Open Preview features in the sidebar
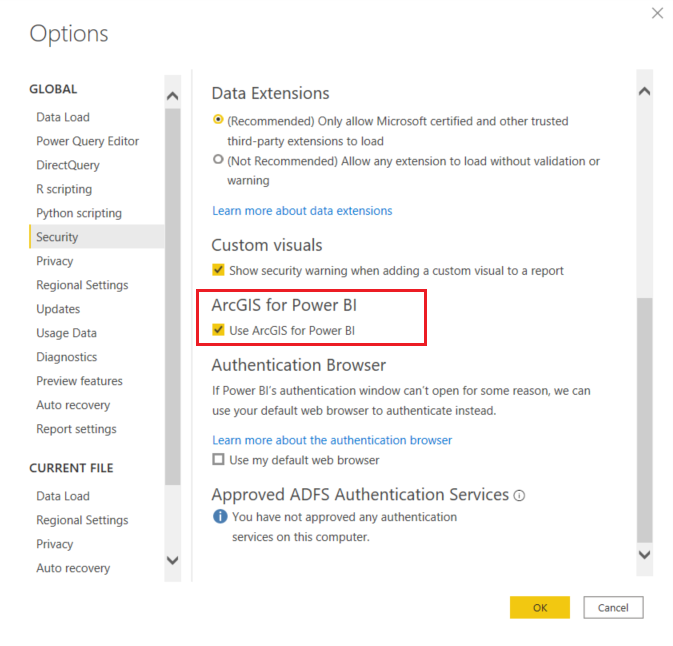 pos(79,381)
